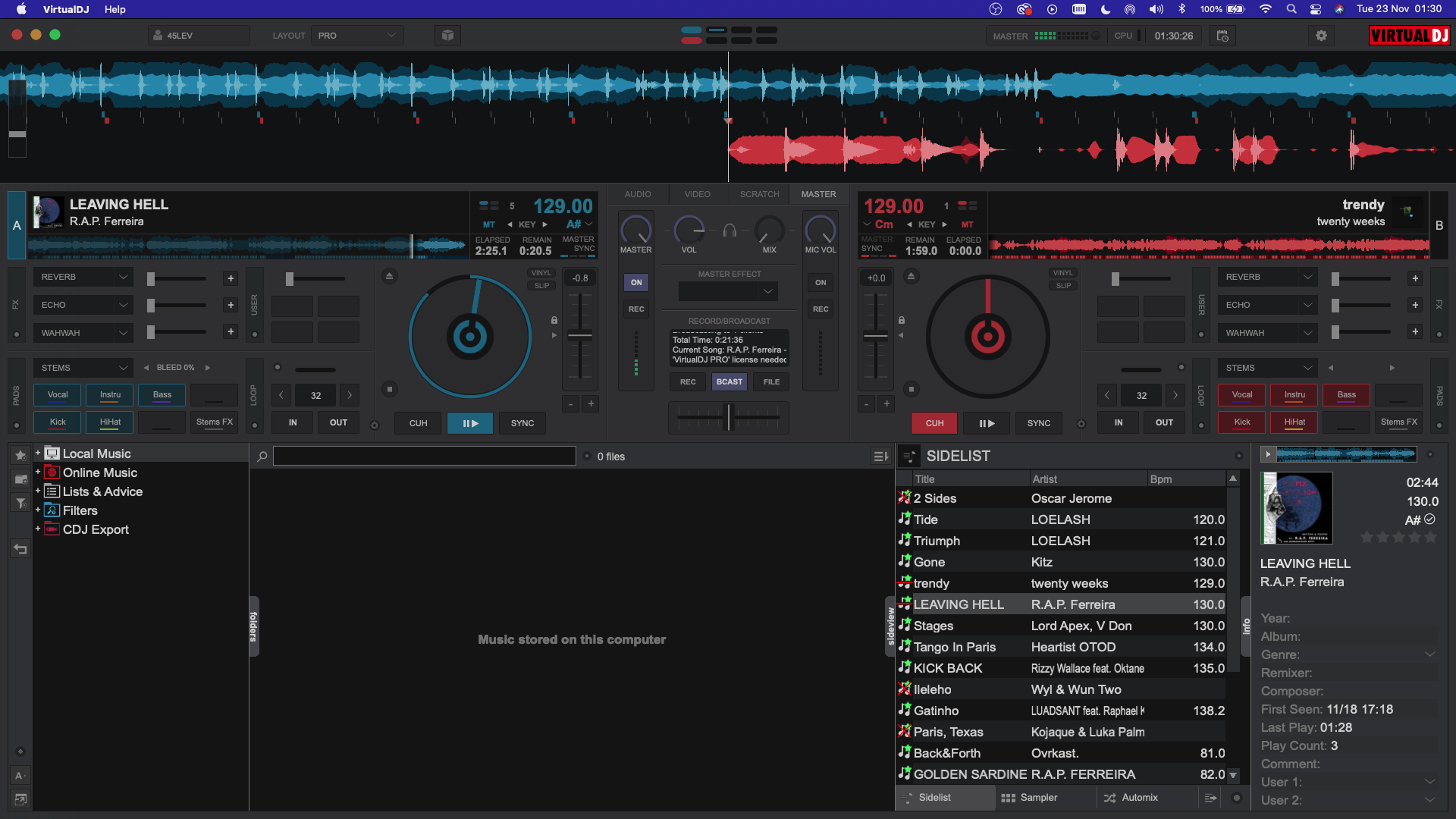Toggle deck A Vocal stem pad

[58, 395]
